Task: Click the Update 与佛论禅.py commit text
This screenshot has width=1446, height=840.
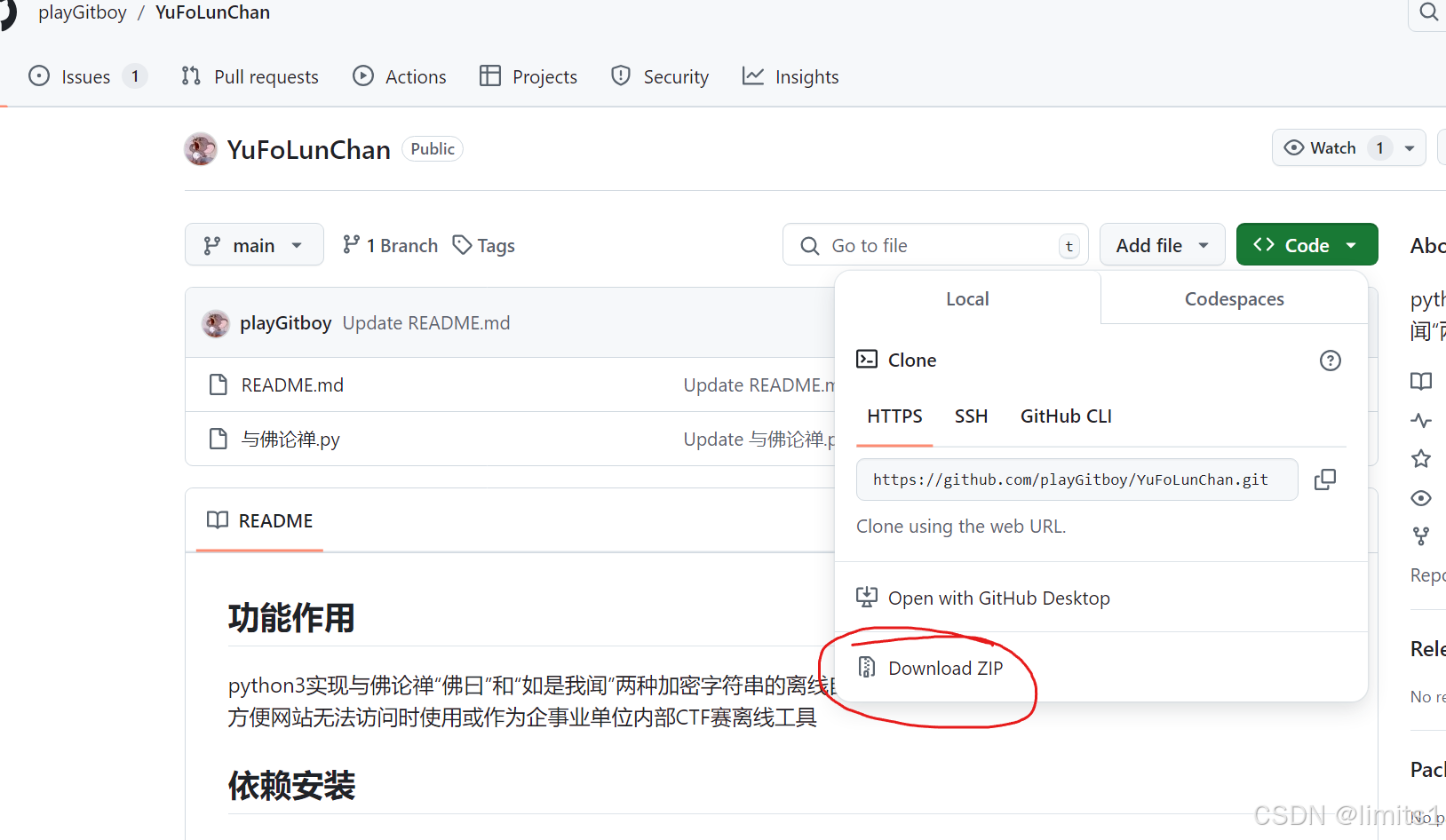Action: click(759, 440)
